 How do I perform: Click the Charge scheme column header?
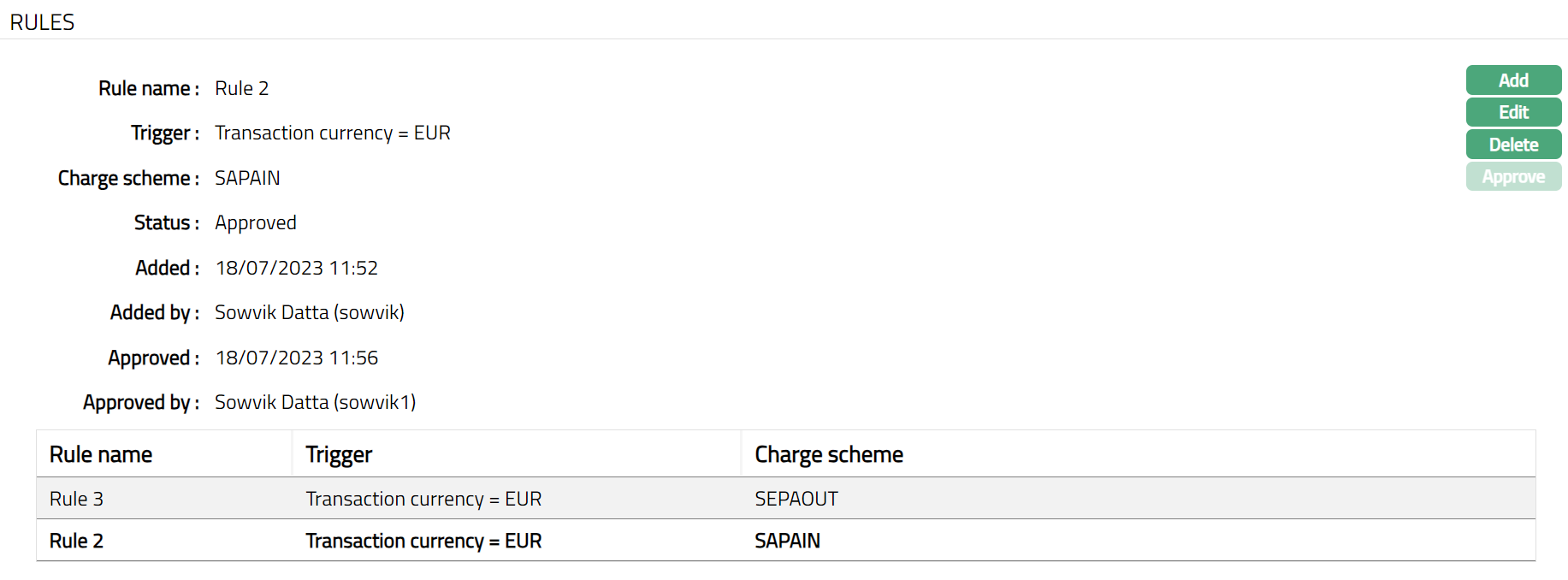pos(828,454)
